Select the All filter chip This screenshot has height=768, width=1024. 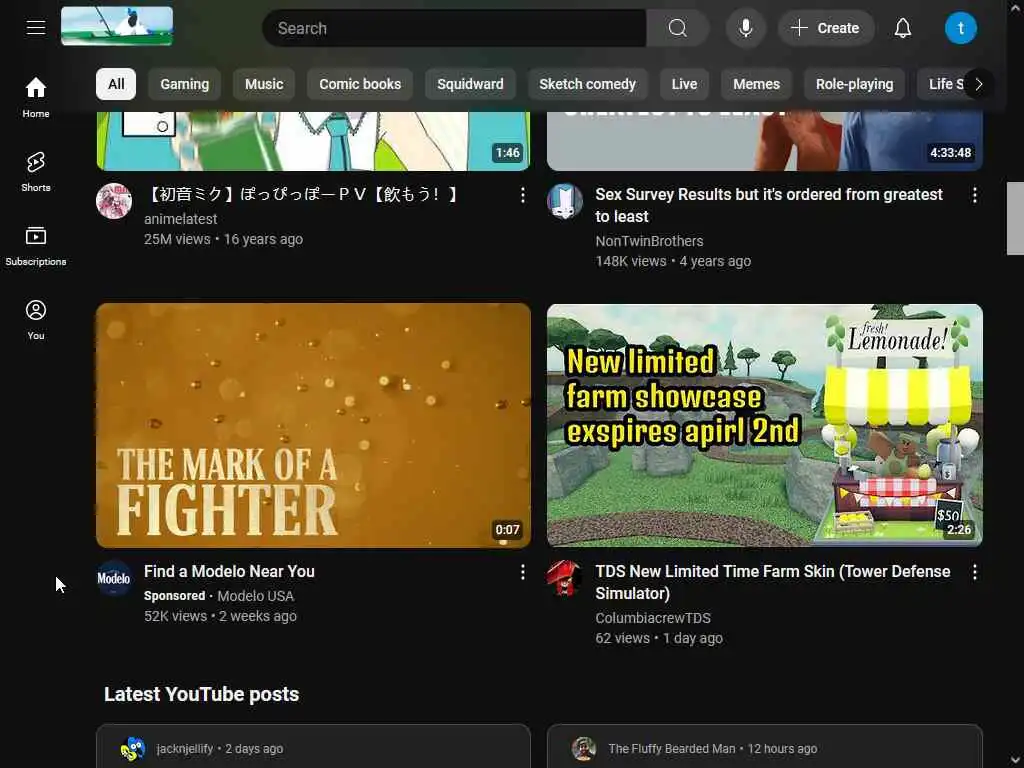coord(116,84)
